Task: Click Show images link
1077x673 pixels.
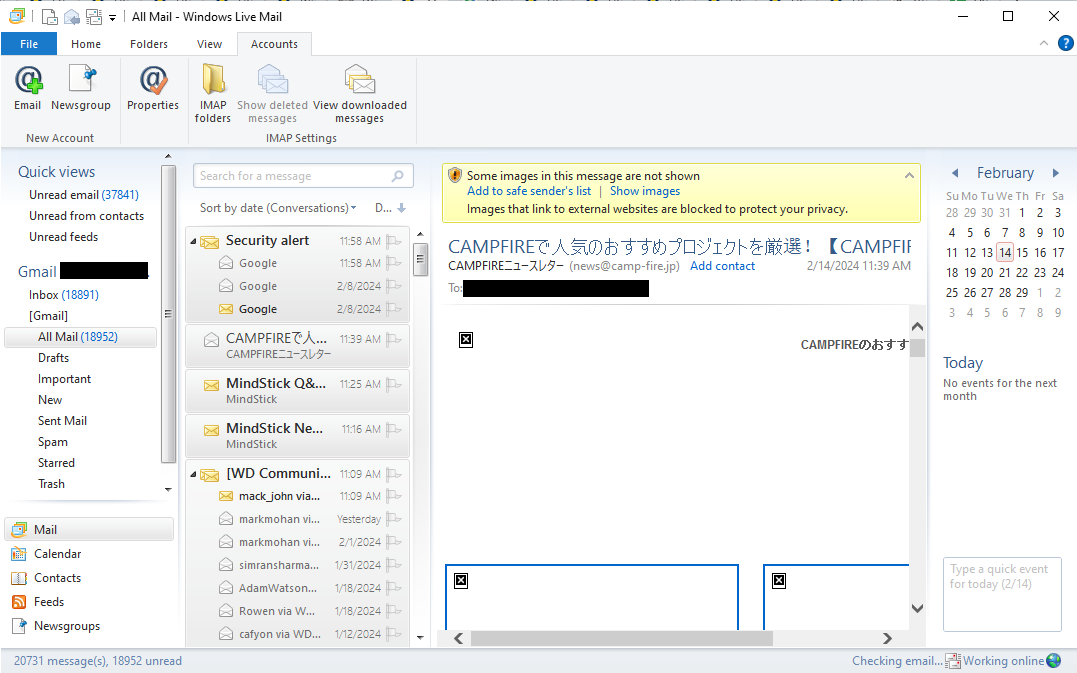Action: tap(645, 192)
